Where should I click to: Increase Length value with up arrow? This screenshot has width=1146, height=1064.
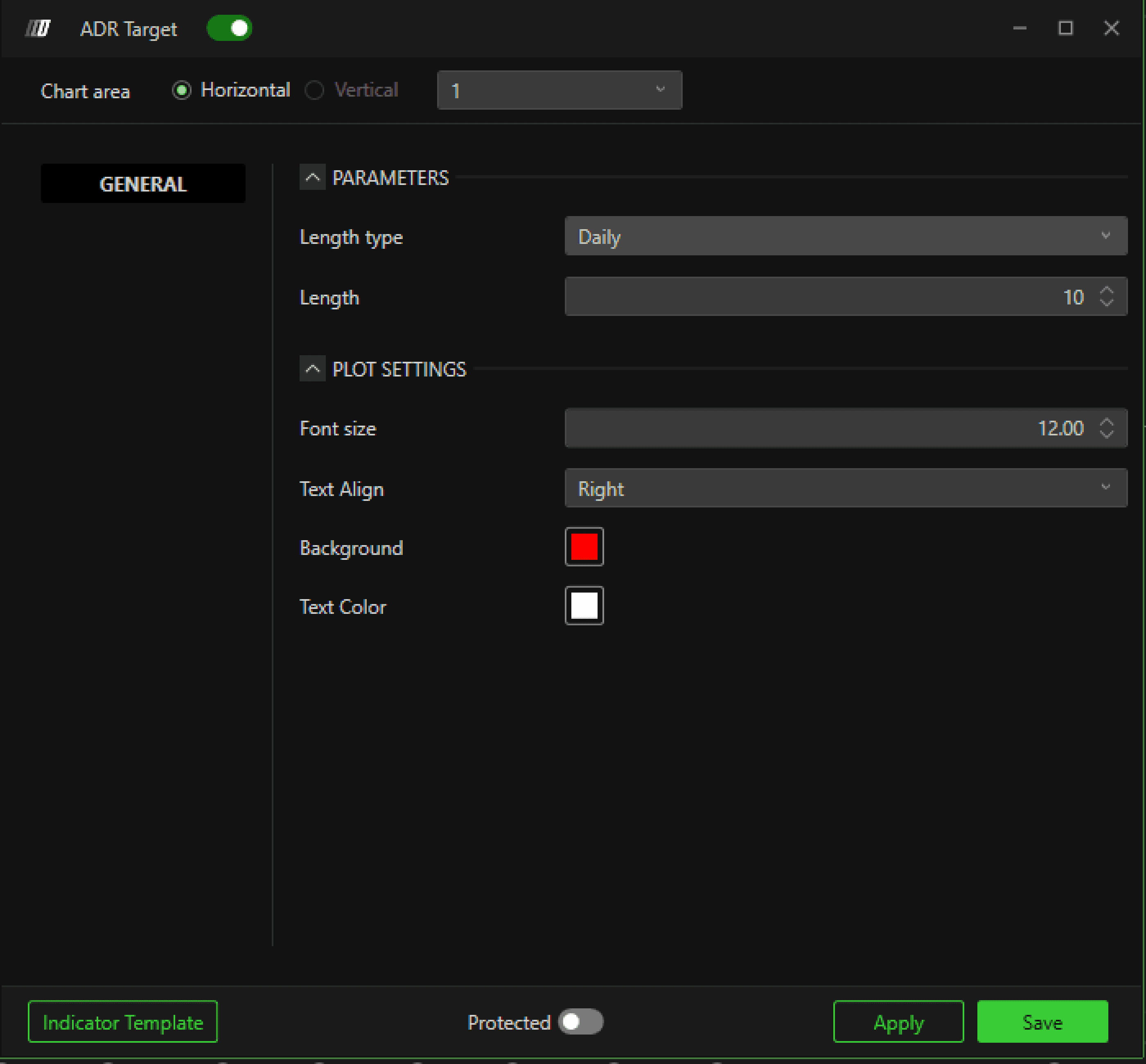[1106, 291]
